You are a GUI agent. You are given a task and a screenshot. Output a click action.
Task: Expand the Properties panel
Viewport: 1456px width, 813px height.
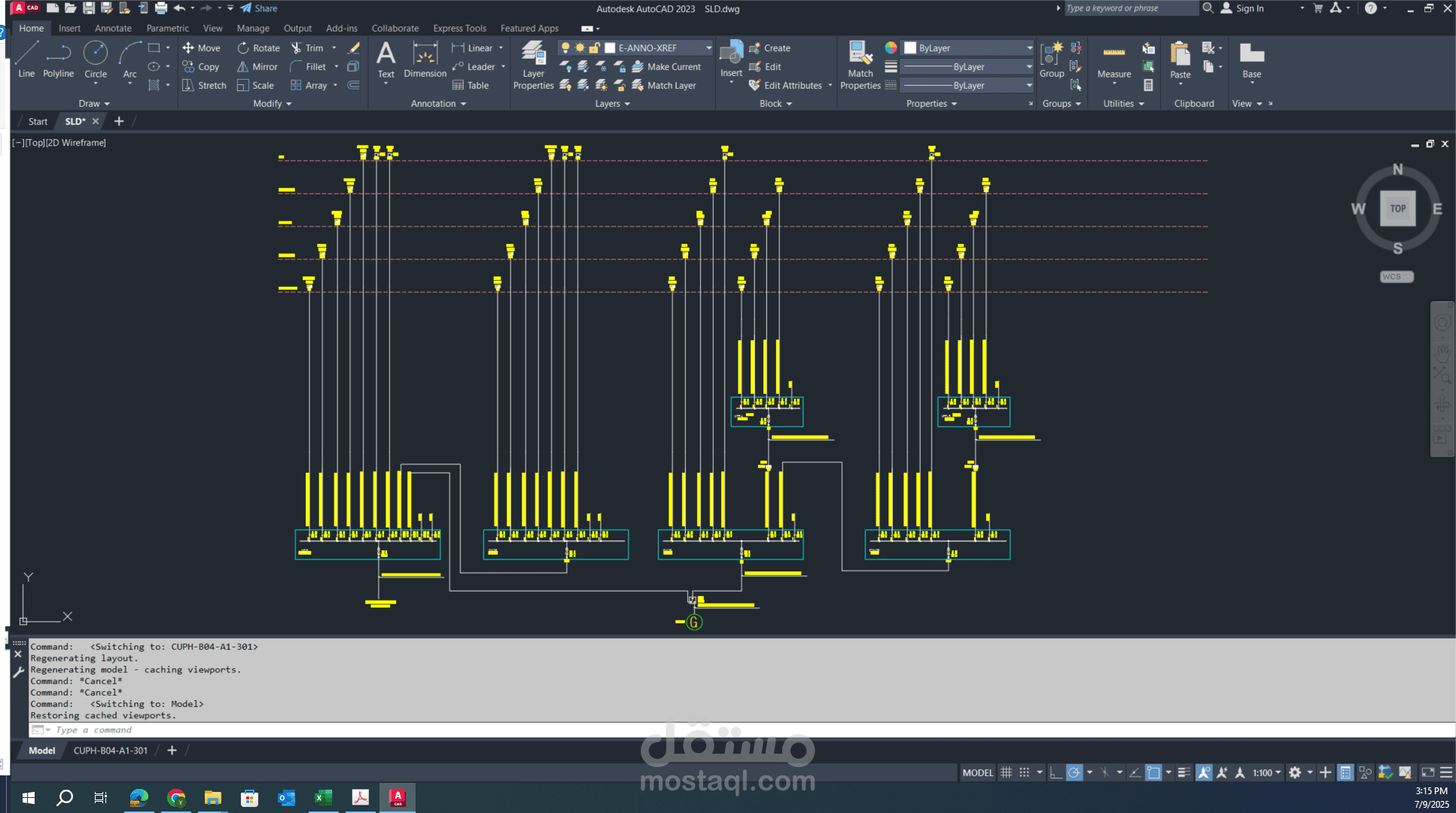[x=931, y=103]
